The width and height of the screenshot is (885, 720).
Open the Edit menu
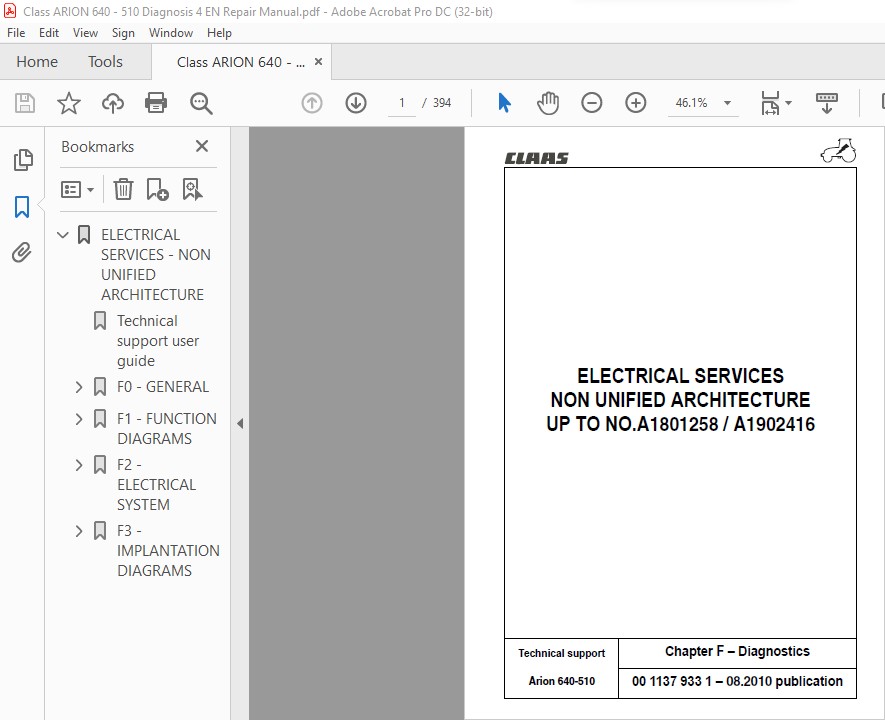click(49, 33)
